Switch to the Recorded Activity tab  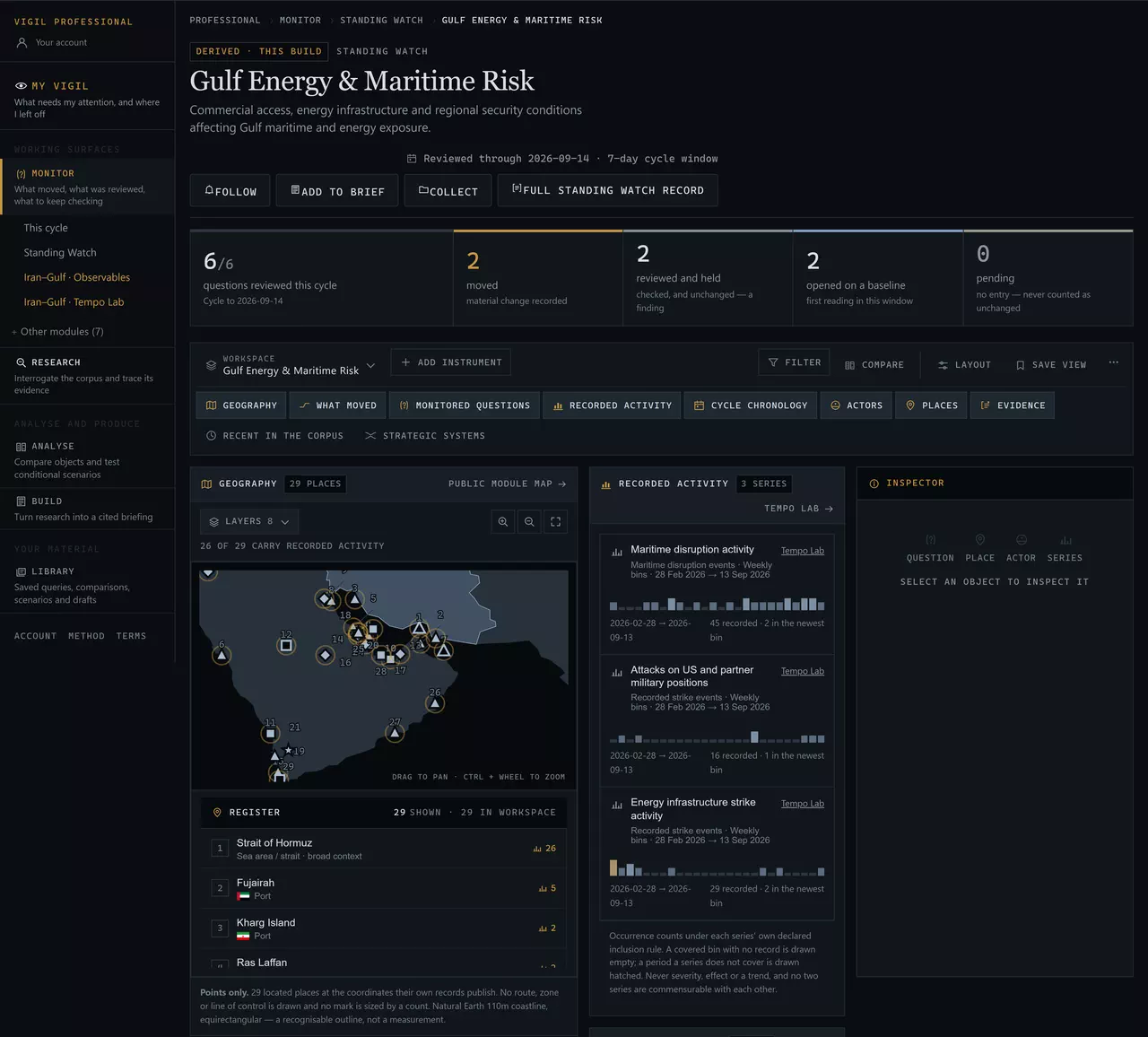[x=612, y=405]
